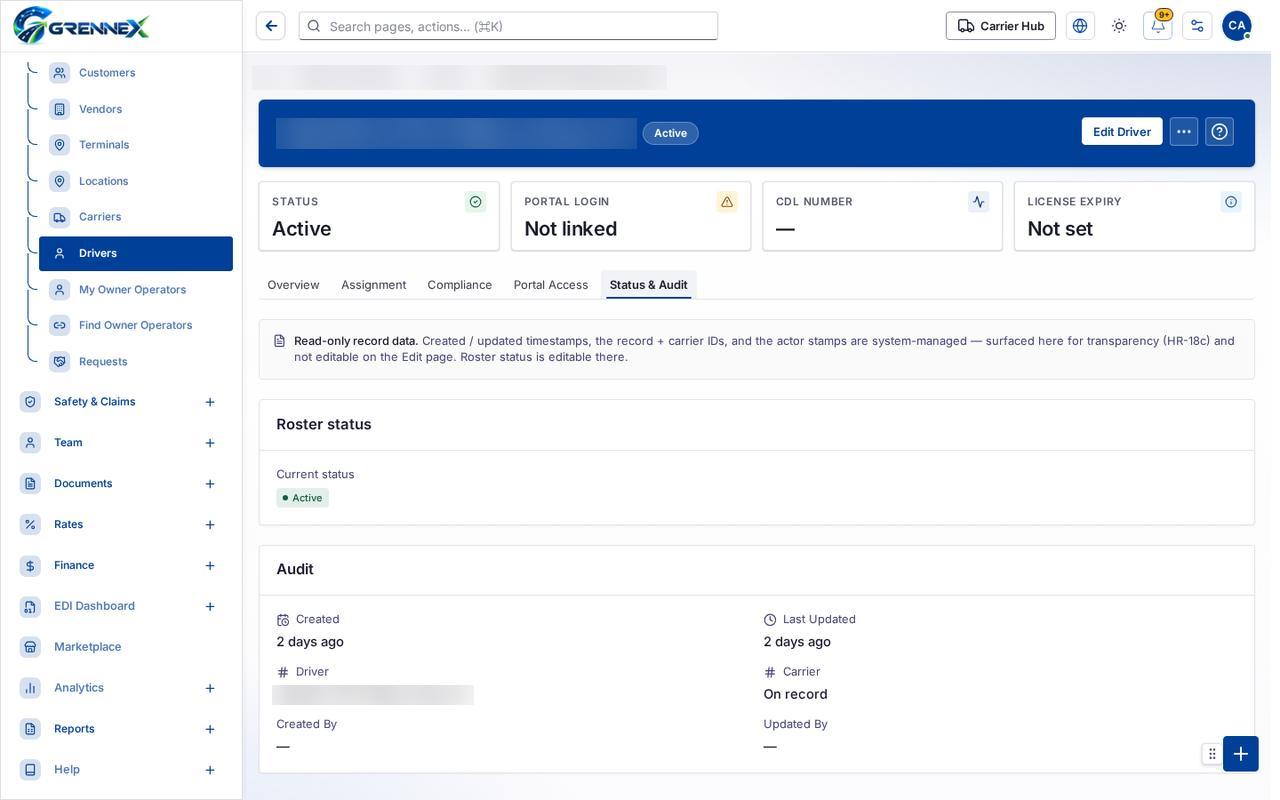Switch to the Compliance tab
1280x800 pixels.
point(460,285)
